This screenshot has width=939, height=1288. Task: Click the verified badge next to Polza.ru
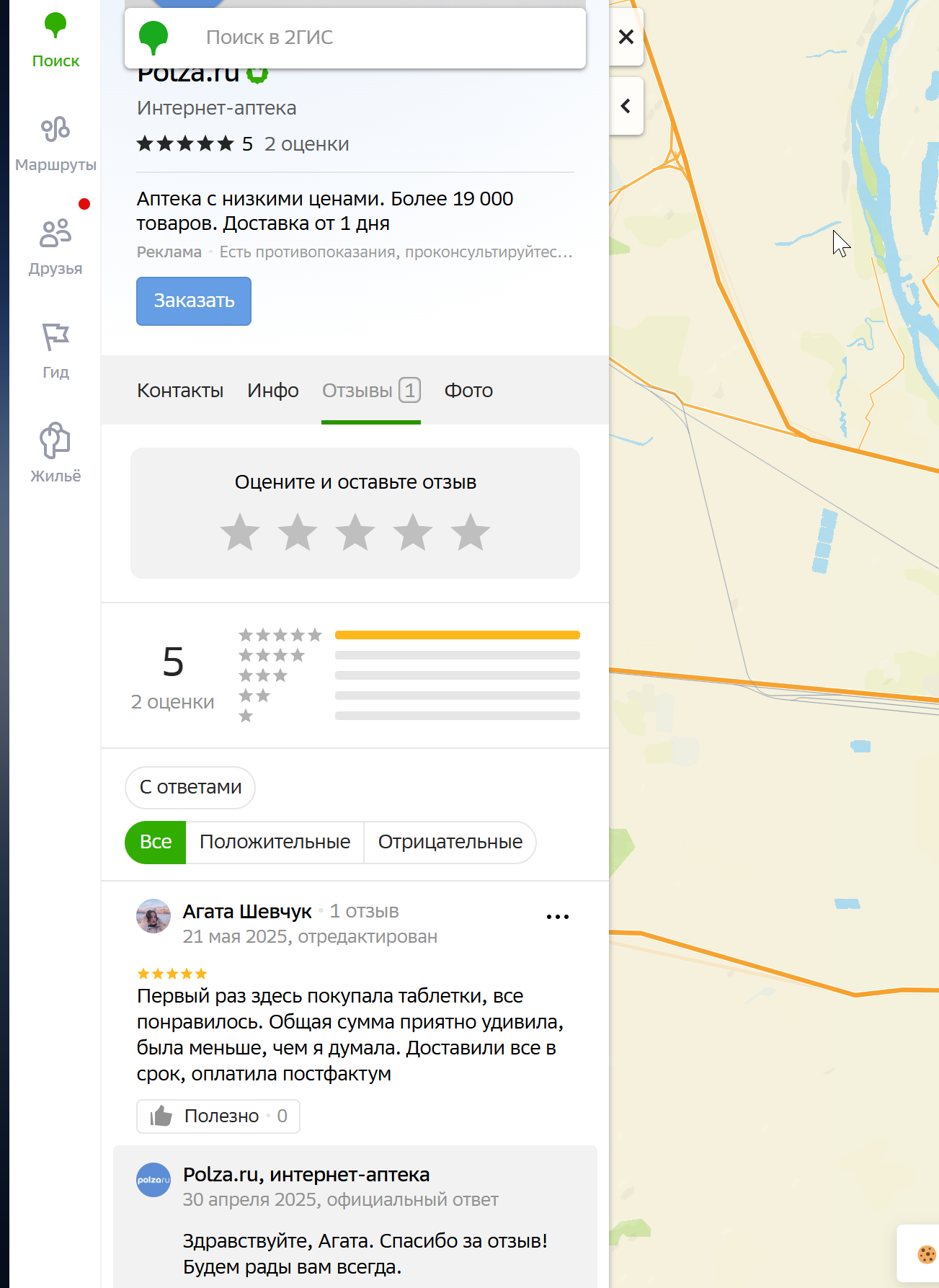(x=257, y=74)
